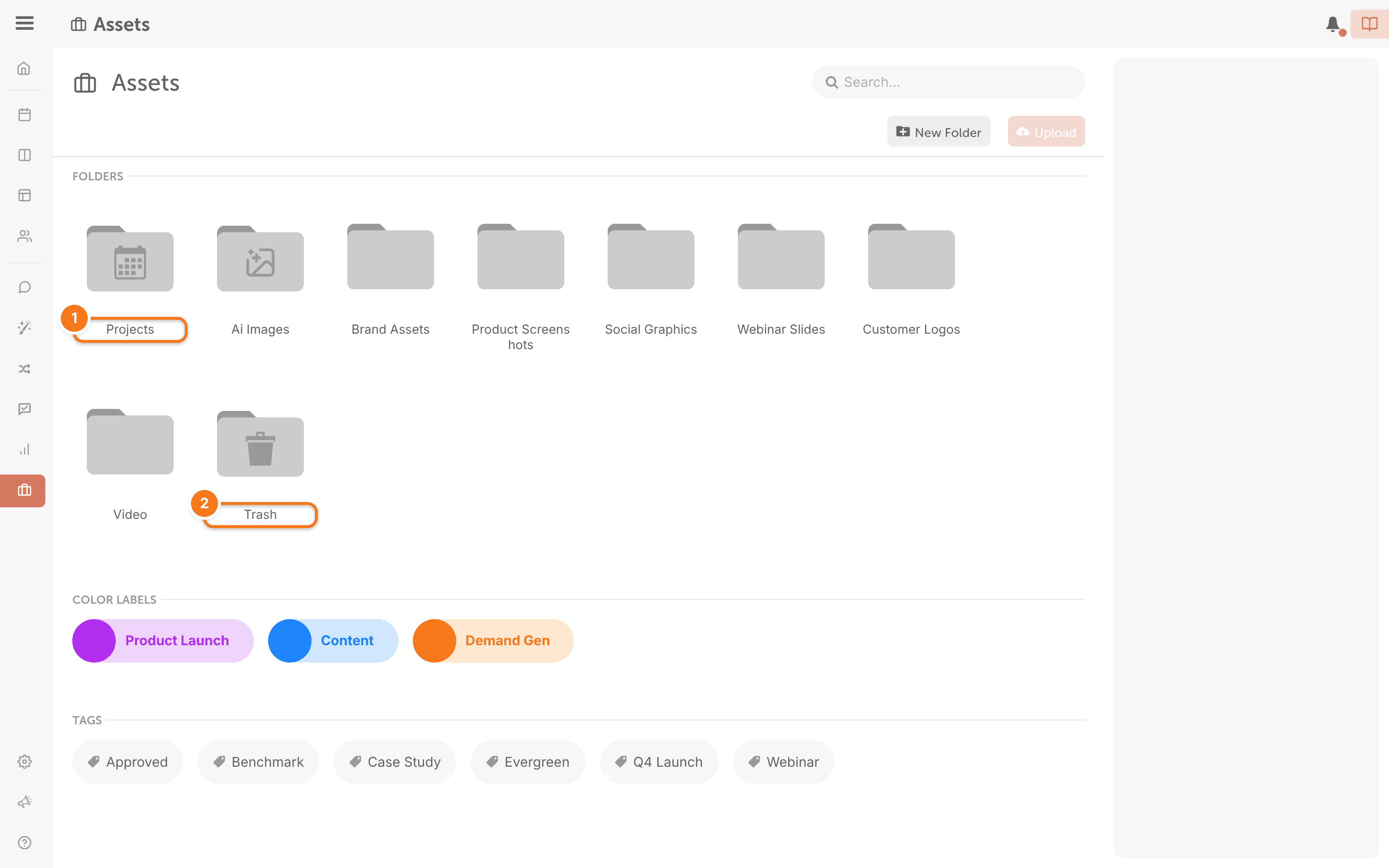Open the layout template sidebar icon

[24, 195]
